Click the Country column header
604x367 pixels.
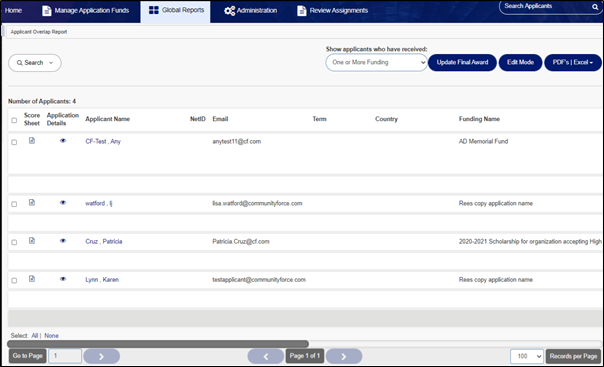coord(386,119)
